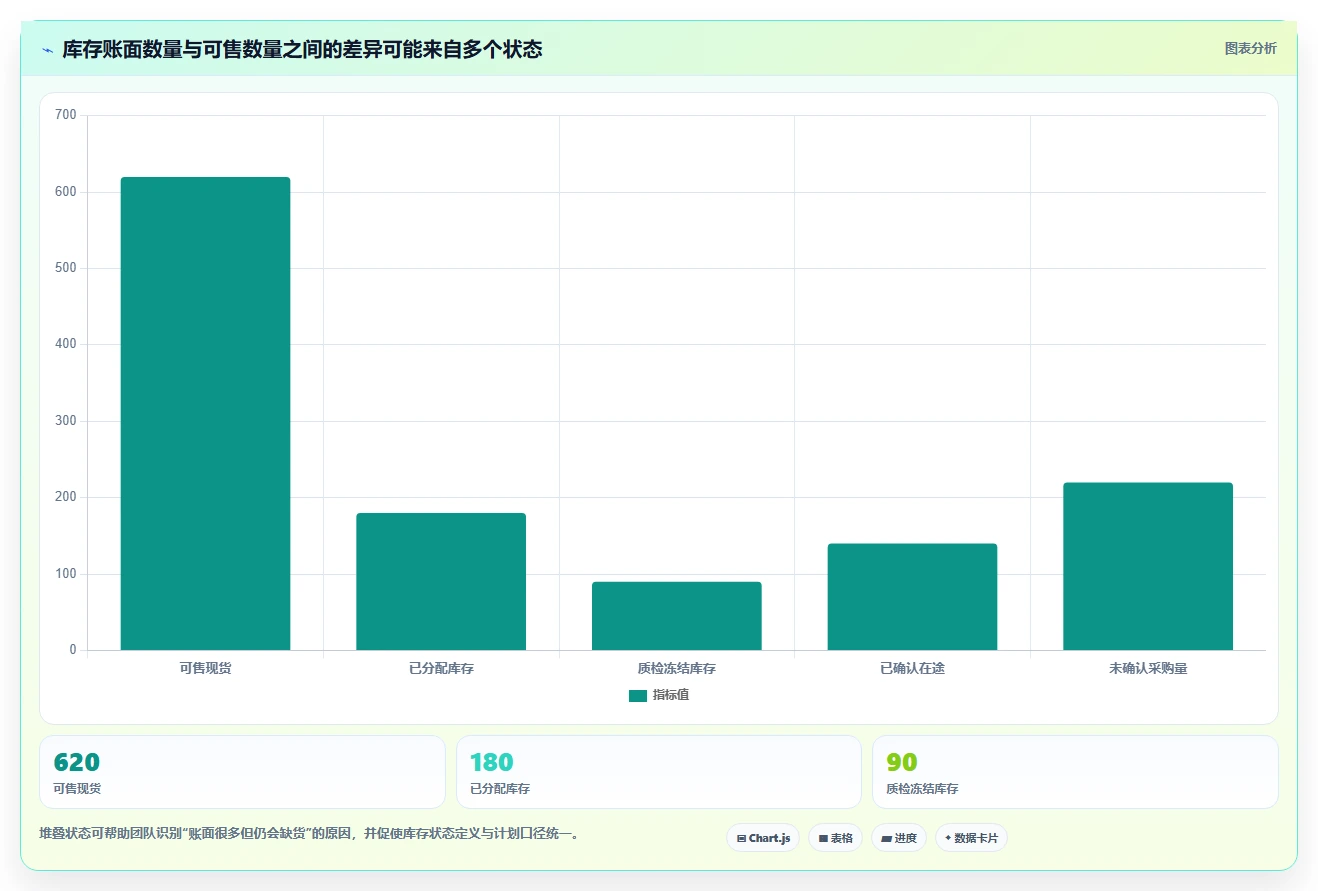This screenshot has height=891, width=1318.
Task: Click the 已确认在途 bar in the chart
Action: click(912, 597)
